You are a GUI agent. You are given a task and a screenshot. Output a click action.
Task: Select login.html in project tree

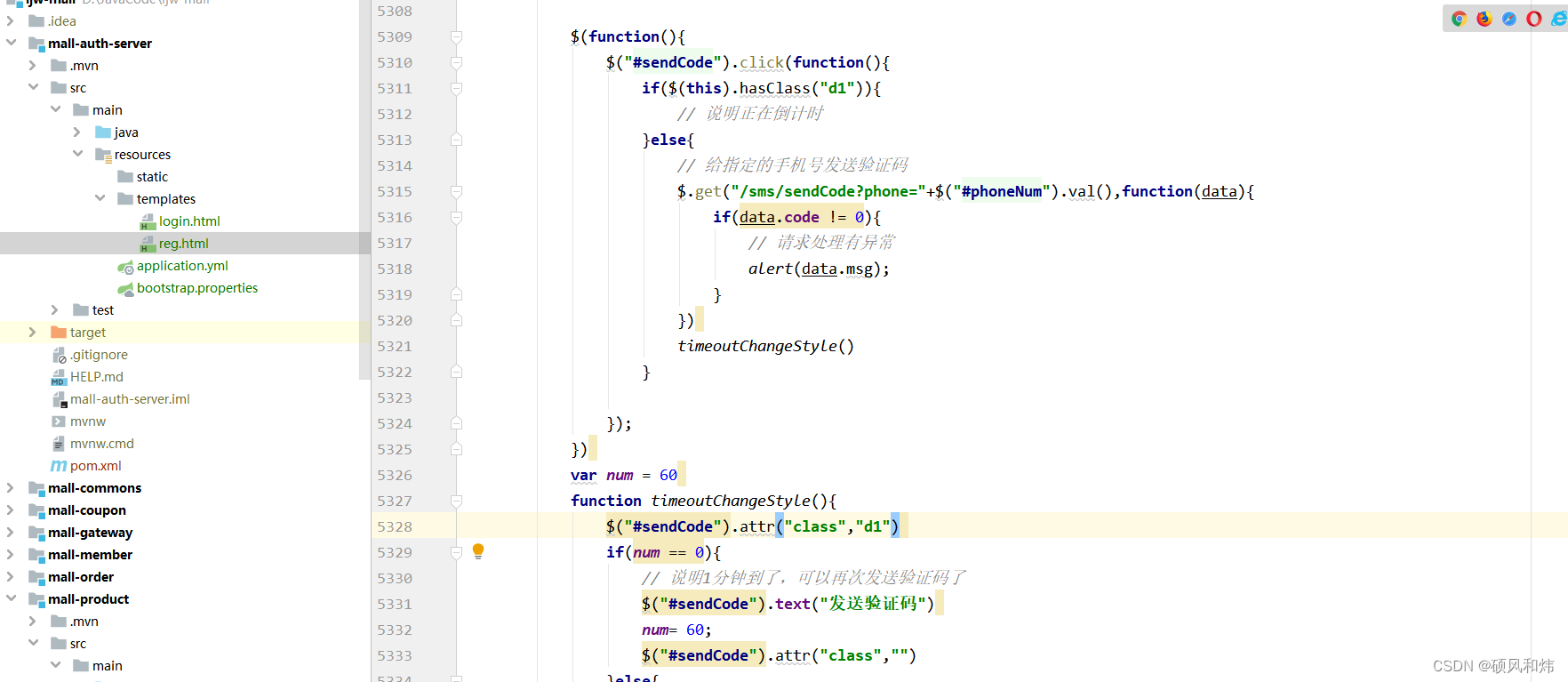(x=189, y=221)
